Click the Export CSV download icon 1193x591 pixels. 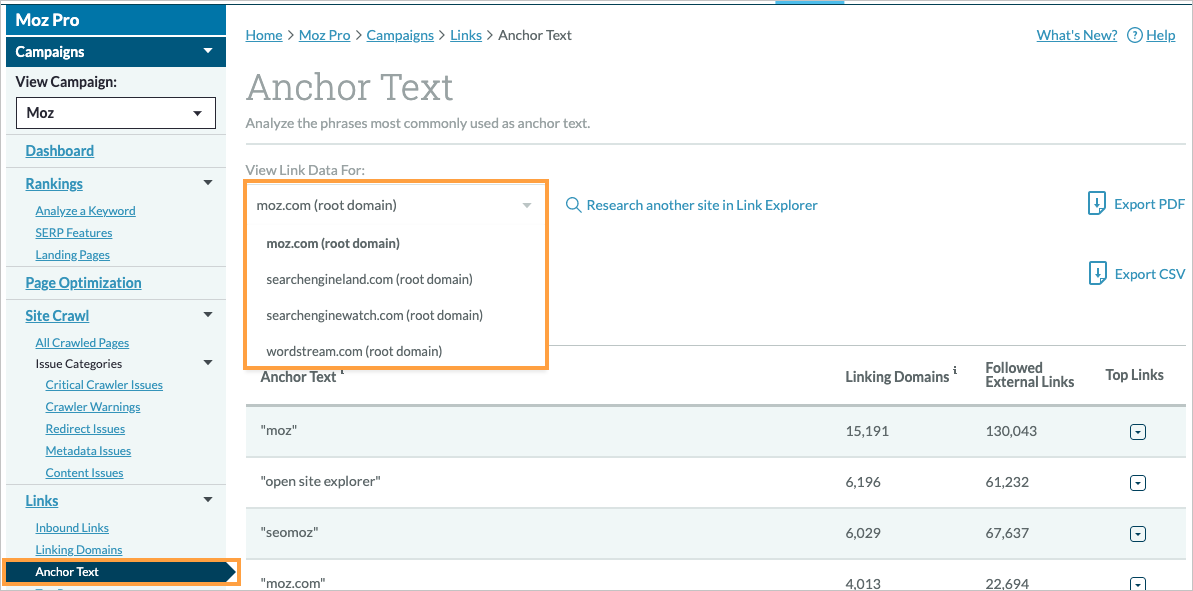coord(1096,273)
